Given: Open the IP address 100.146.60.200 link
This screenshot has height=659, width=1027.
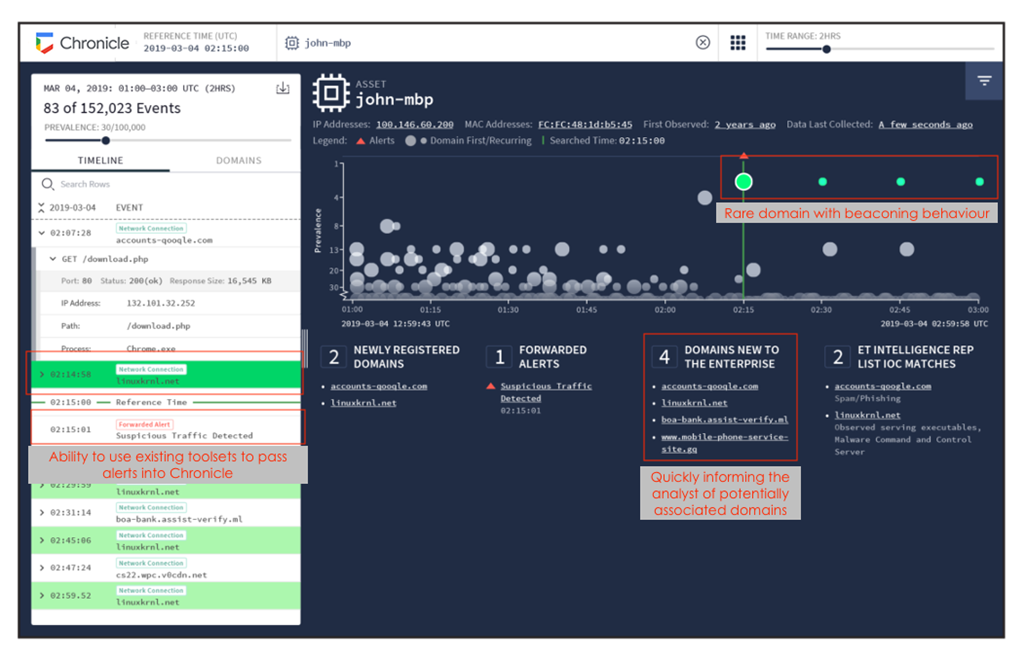Looking at the screenshot, I should pyautogui.click(x=415, y=124).
